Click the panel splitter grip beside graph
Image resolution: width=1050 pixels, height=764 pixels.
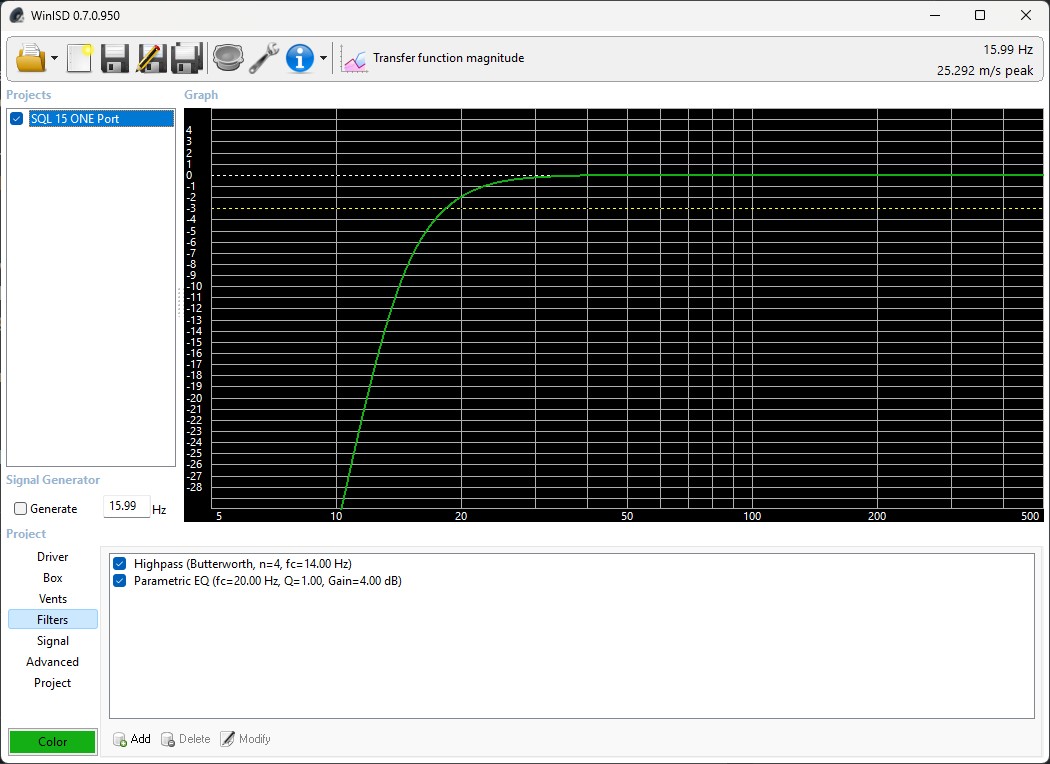[x=179, y=303]
